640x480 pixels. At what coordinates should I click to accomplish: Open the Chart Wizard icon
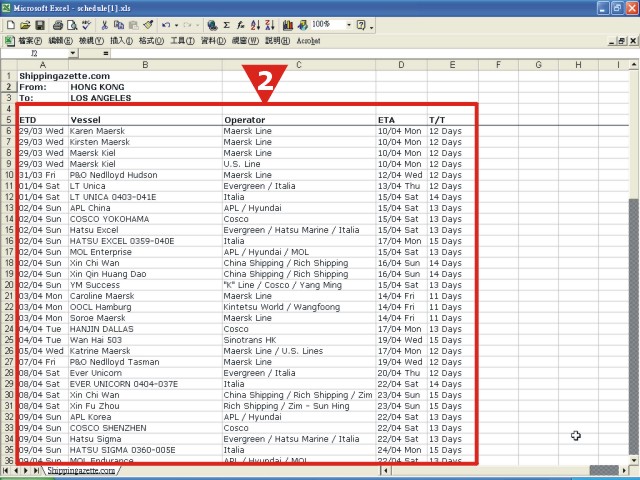(x=288, y=25)
